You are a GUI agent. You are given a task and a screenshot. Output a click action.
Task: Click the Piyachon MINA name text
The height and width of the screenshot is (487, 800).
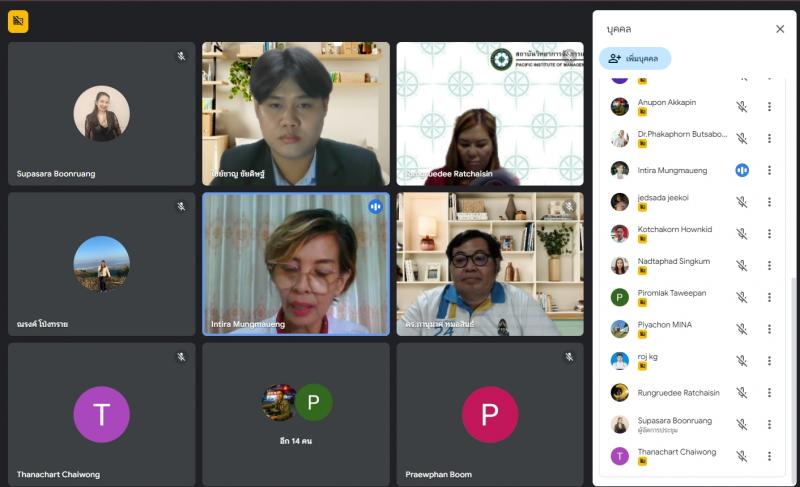(664, 325)
